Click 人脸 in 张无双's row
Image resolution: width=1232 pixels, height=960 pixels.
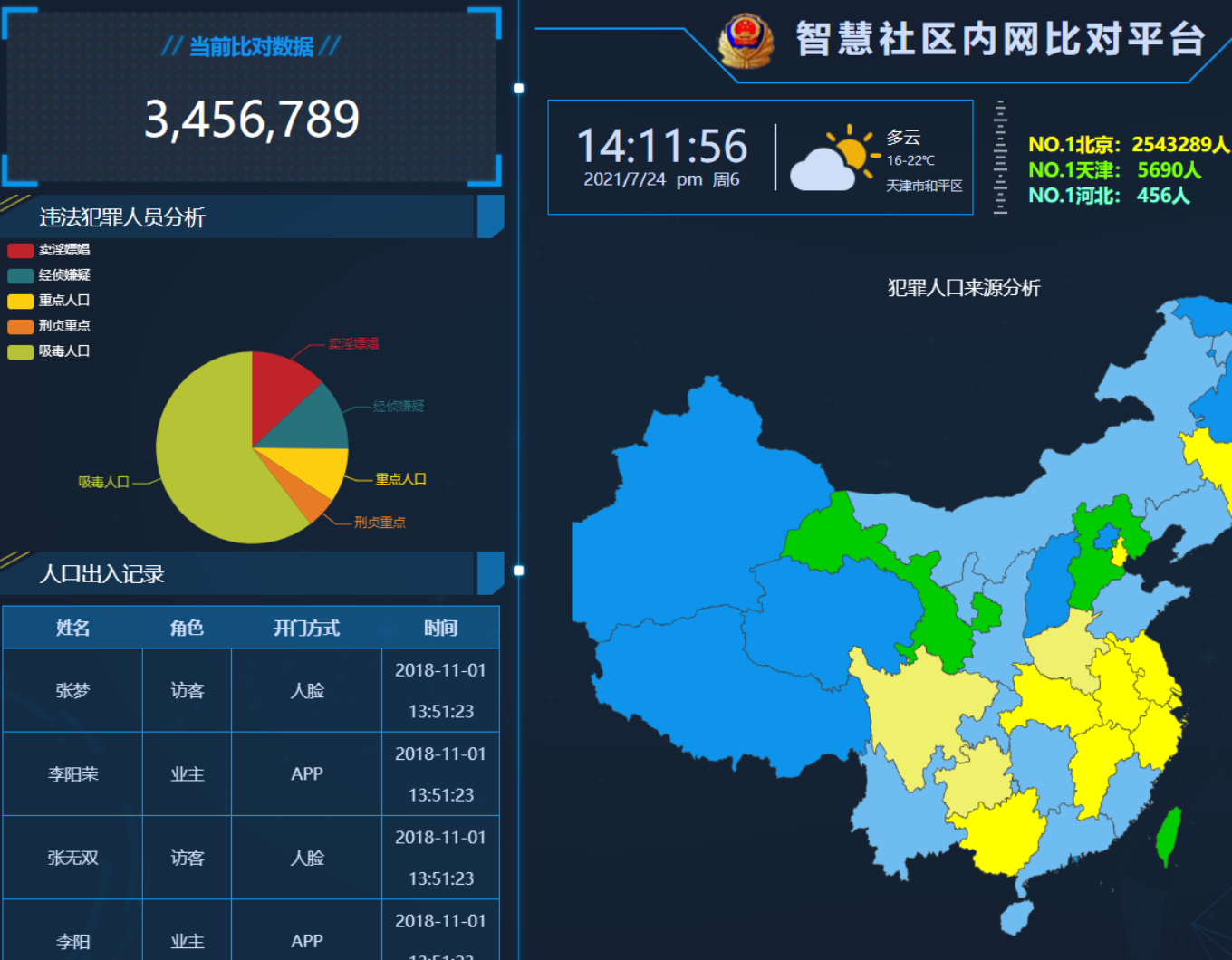[307, 858]
